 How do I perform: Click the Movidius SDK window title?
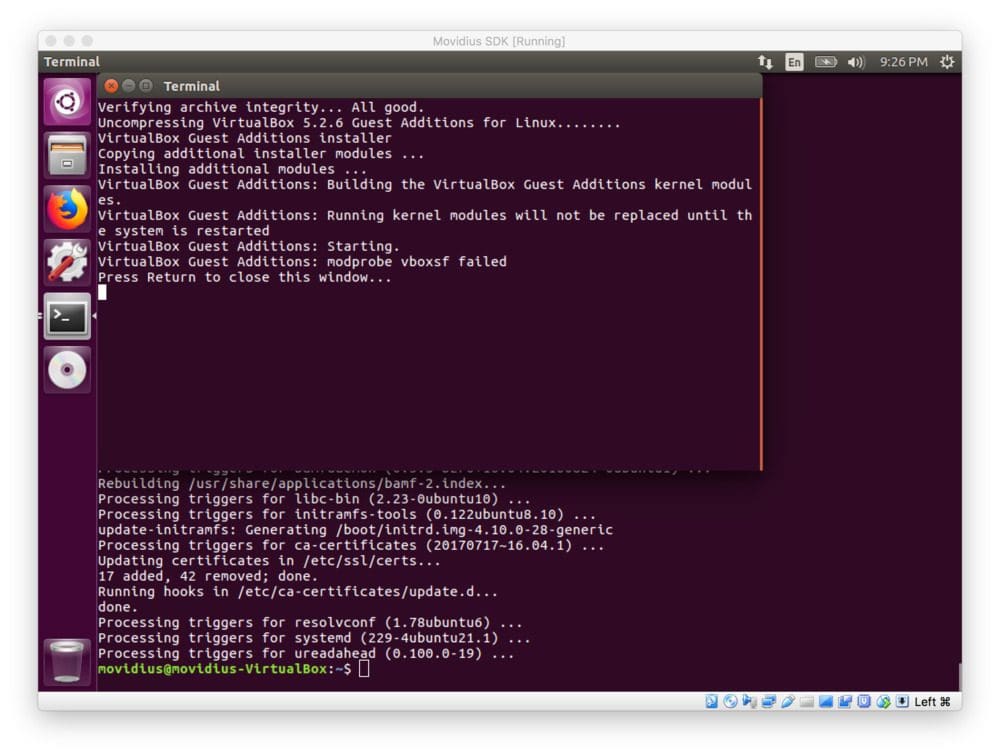499,41
